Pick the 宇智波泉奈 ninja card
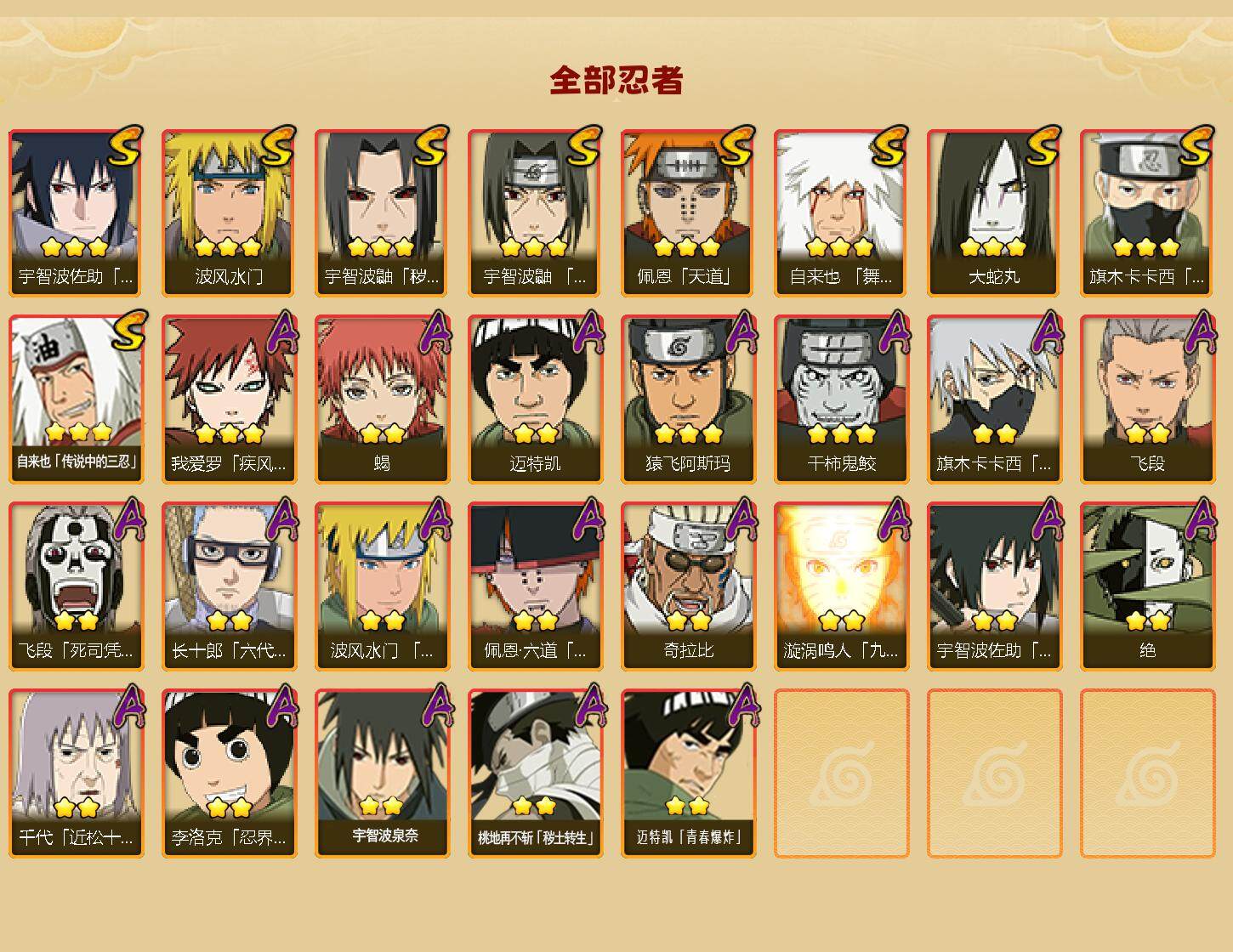 click(x=382, y=773)
